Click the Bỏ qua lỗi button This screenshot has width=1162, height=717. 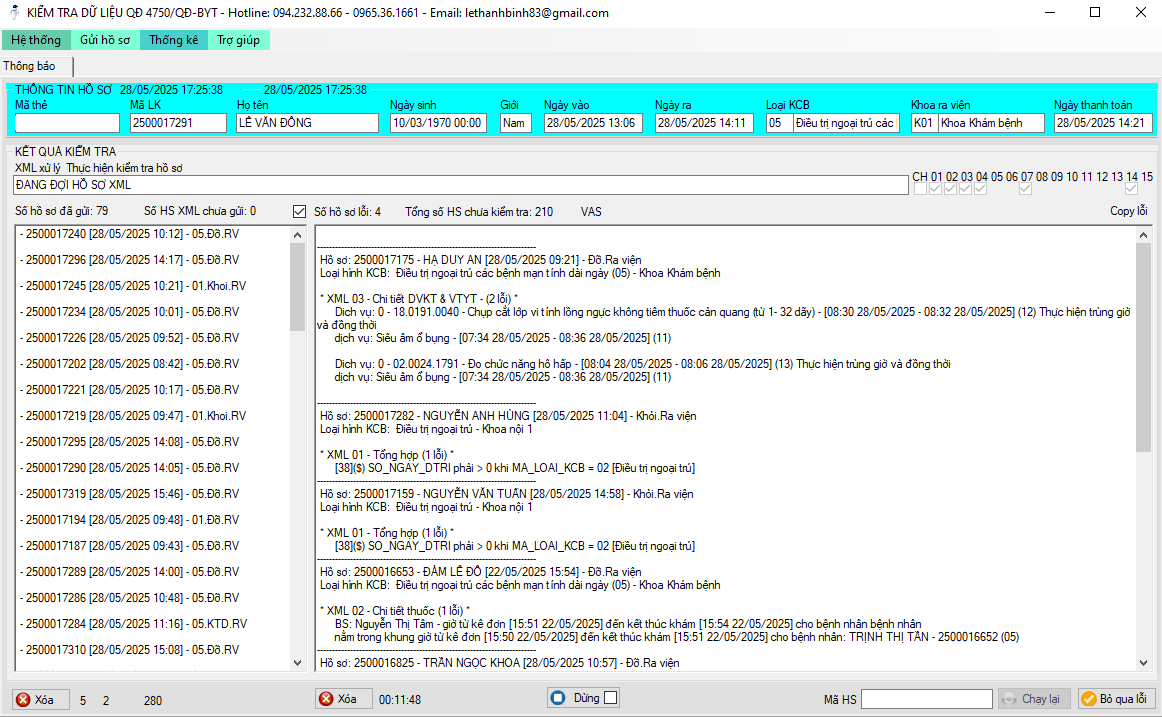[1114, 699]
